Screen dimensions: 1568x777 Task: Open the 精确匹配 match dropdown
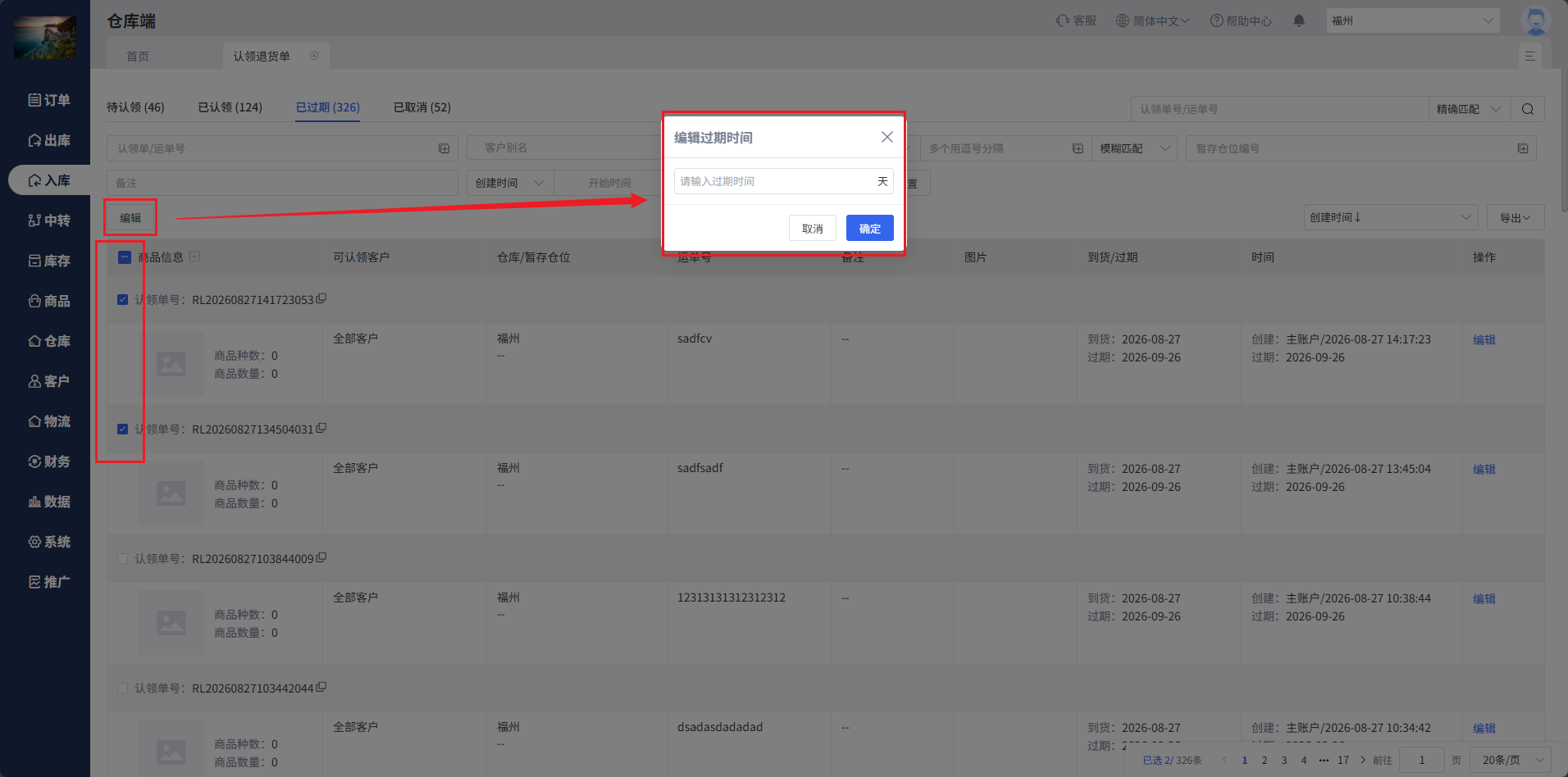click(1470, 109)
